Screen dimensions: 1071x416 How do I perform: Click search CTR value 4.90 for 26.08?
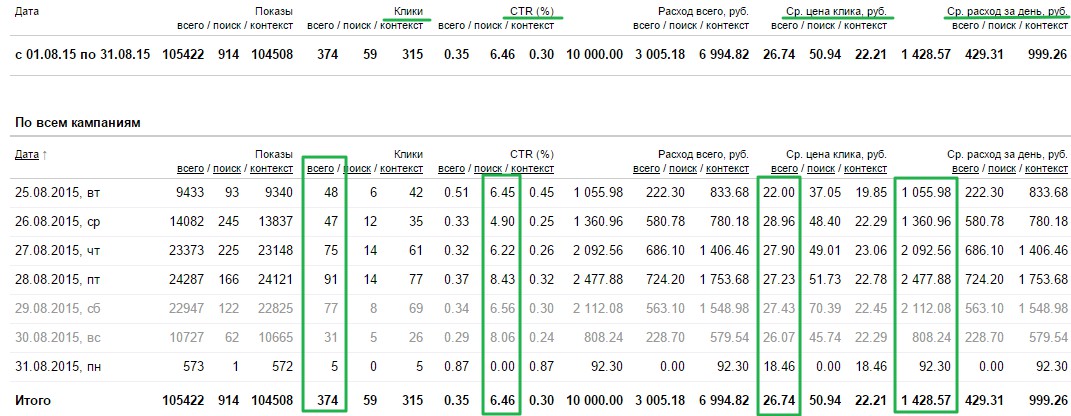pyautogui.click(x=502, y=222)
